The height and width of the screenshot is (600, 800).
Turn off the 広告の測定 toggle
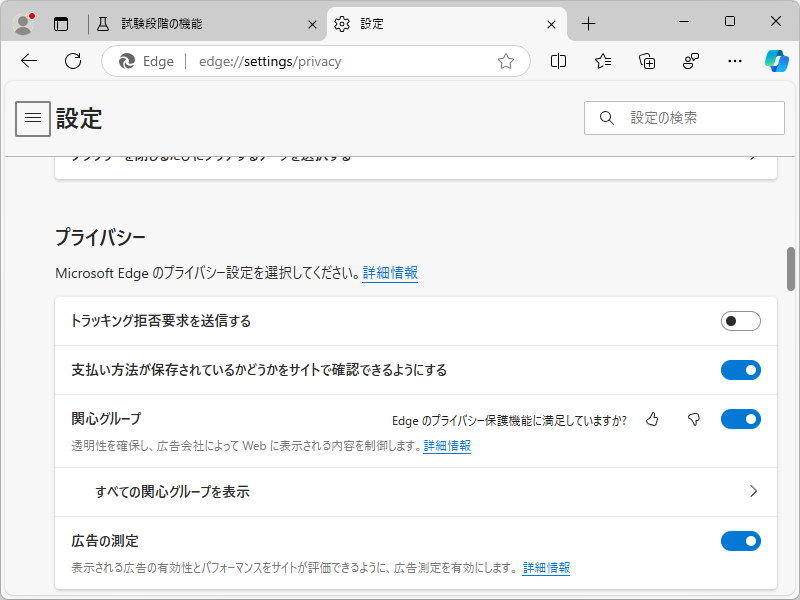(741, 541)
